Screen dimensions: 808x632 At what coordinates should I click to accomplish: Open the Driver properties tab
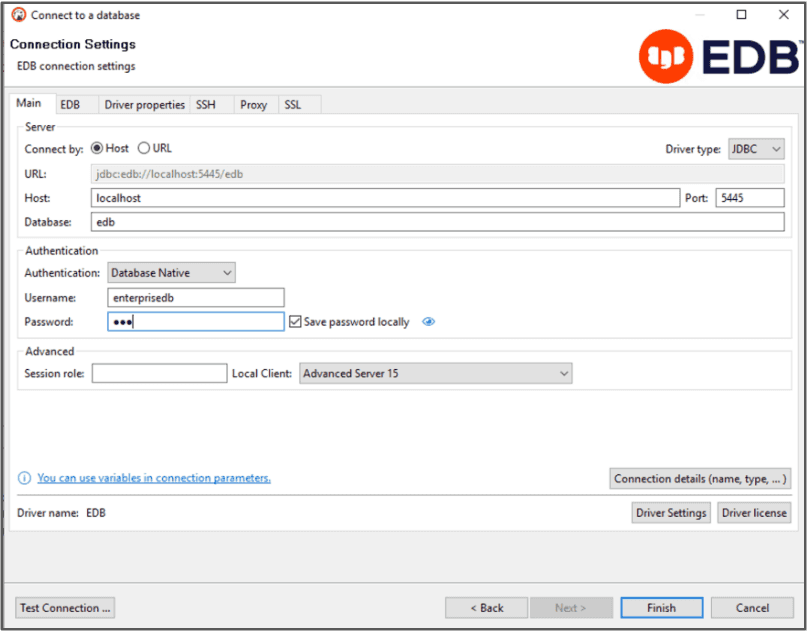145,105
